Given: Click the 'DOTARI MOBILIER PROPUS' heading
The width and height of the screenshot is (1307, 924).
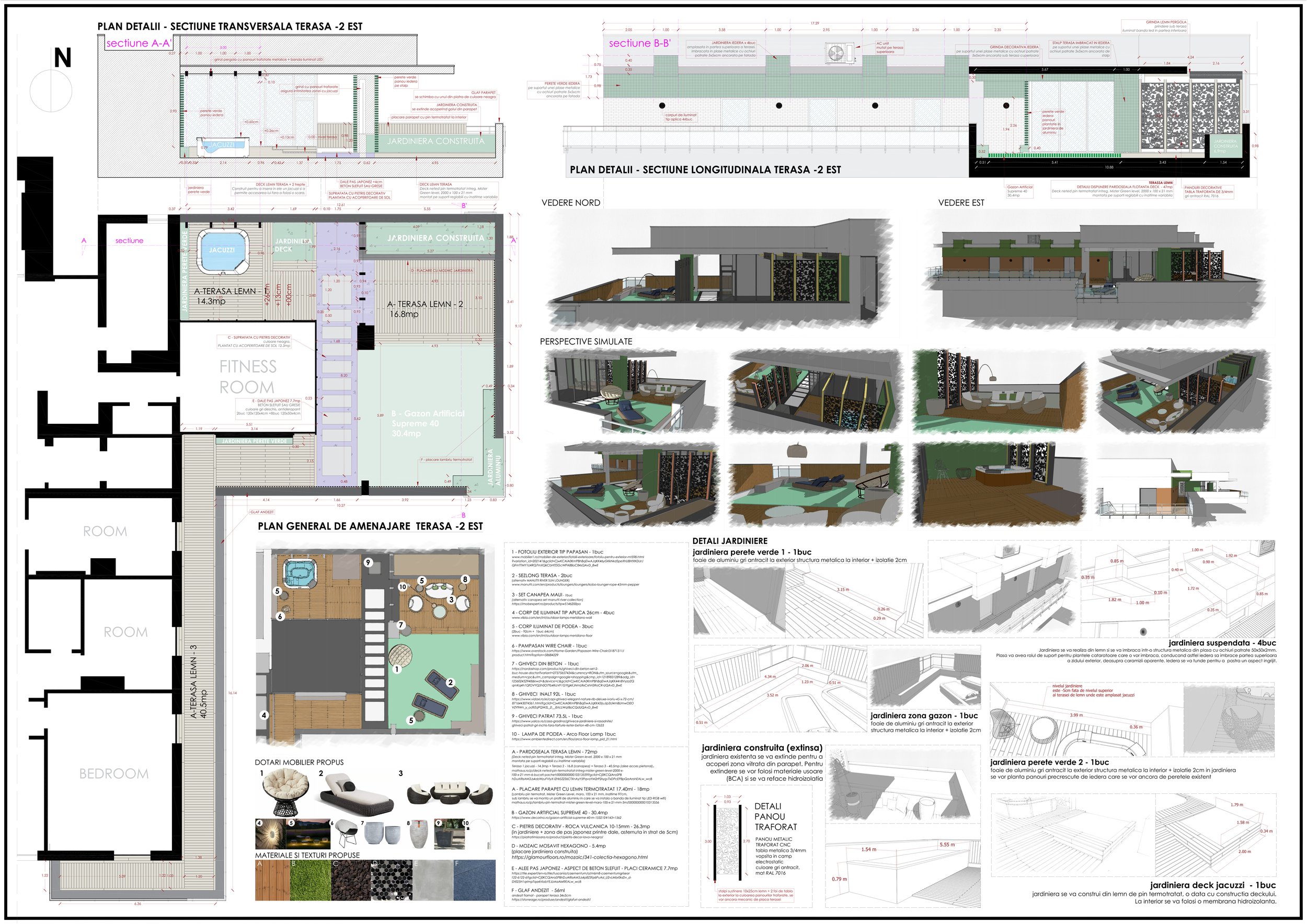Looking at the screenshot, I should coord(300,763).
